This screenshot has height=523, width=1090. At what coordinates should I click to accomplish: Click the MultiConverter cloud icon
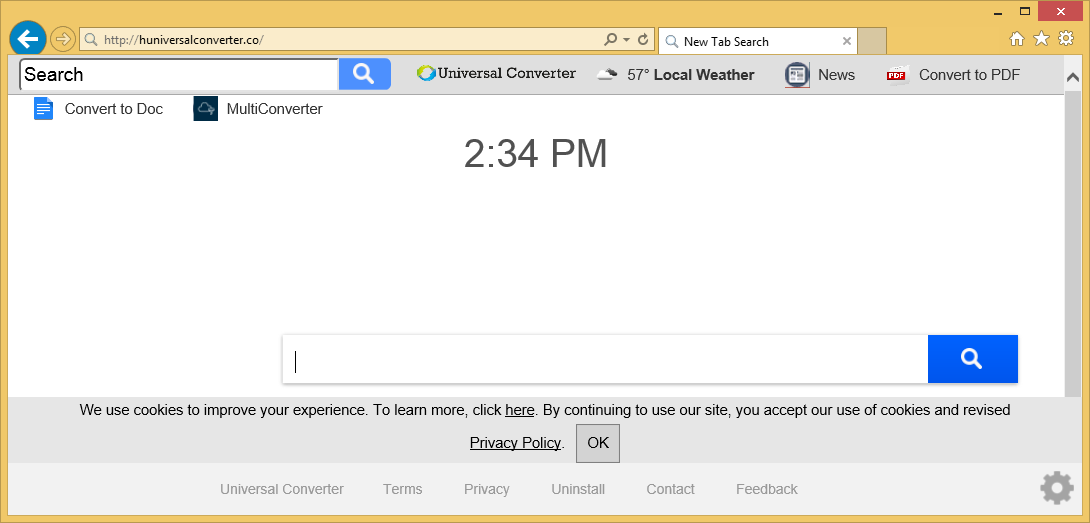pos(206,108)
